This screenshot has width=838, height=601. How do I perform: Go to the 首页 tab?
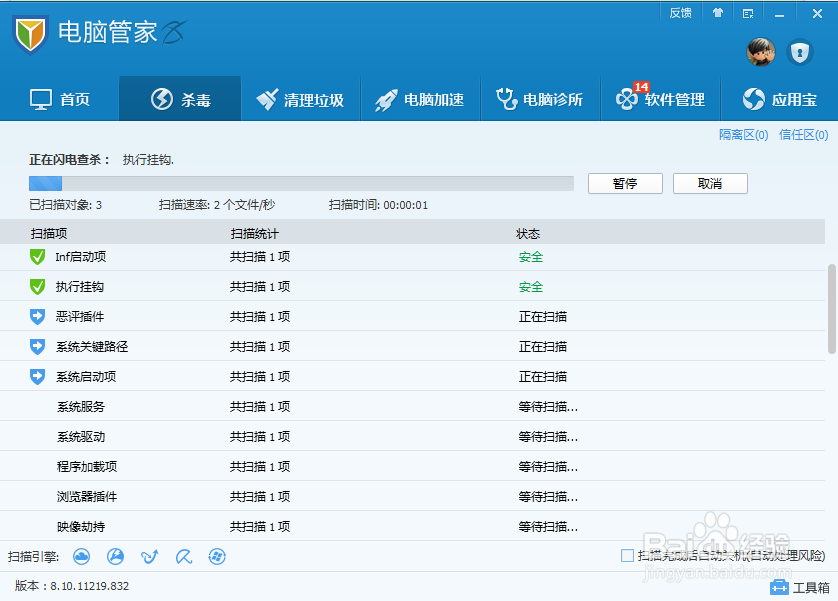(x=59, y=99)
